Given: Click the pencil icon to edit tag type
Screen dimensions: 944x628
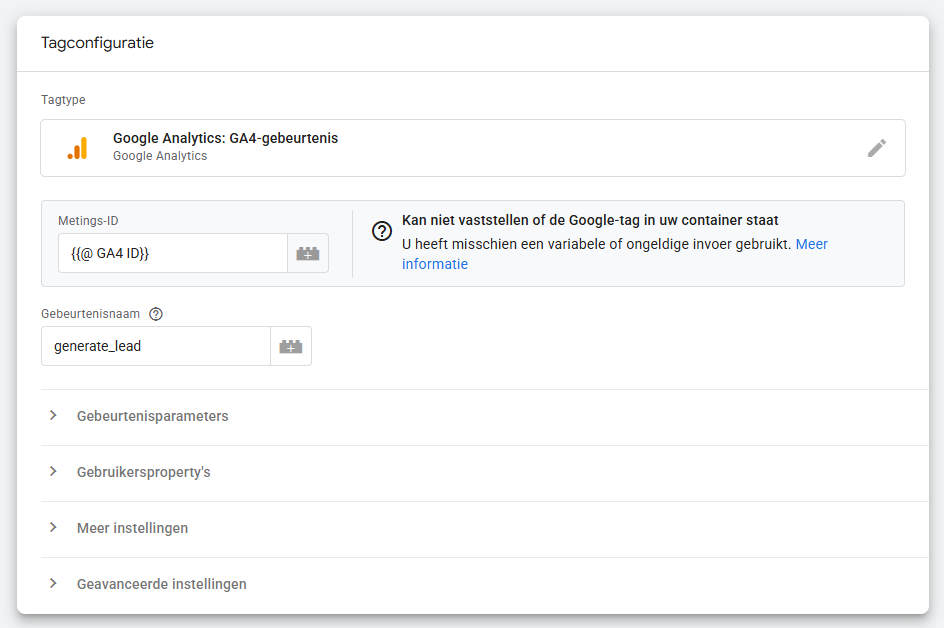Looking at the screenshot, I should (x=876, y=148).
